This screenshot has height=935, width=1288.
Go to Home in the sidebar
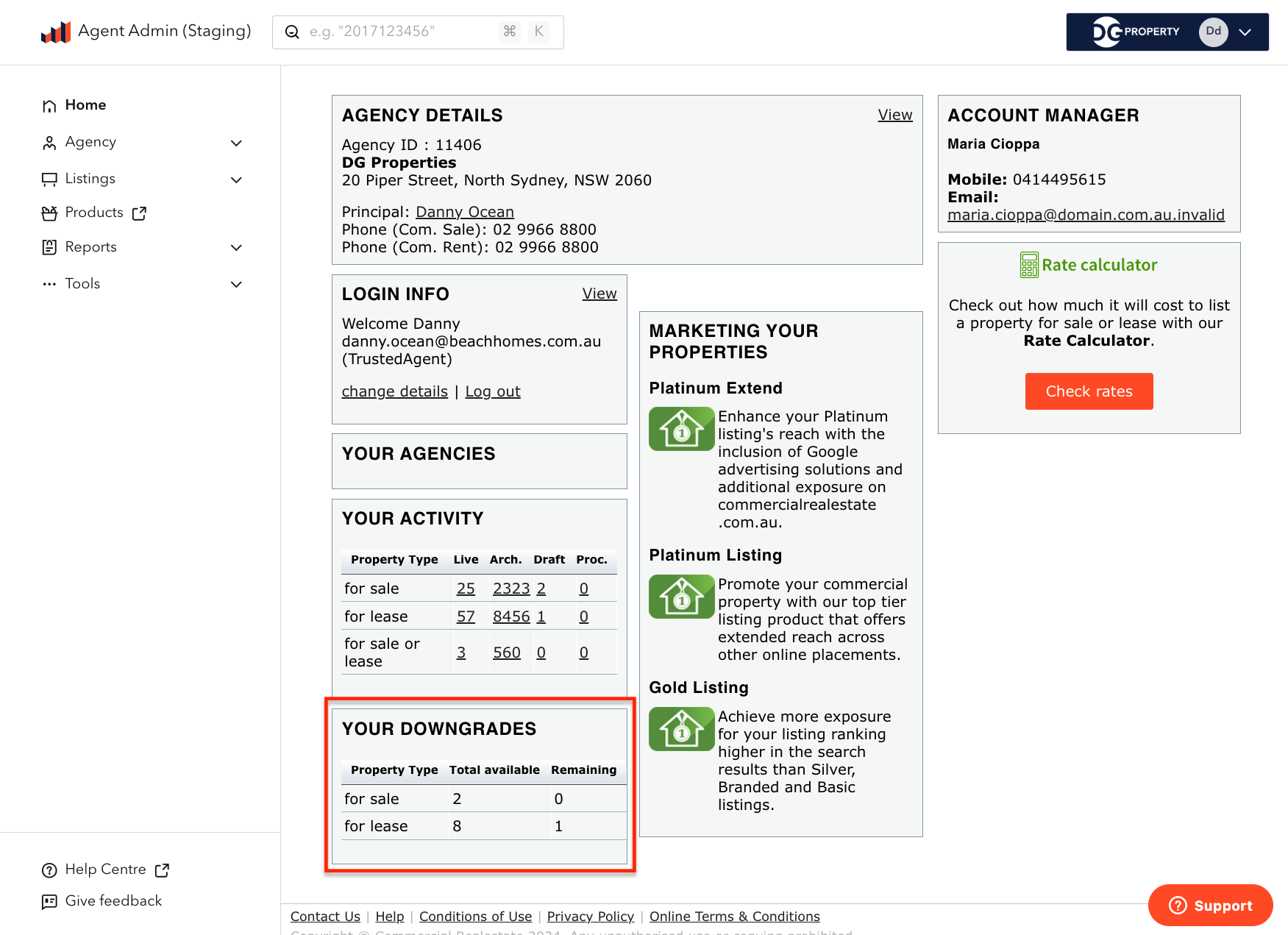(x=85, y=105)
